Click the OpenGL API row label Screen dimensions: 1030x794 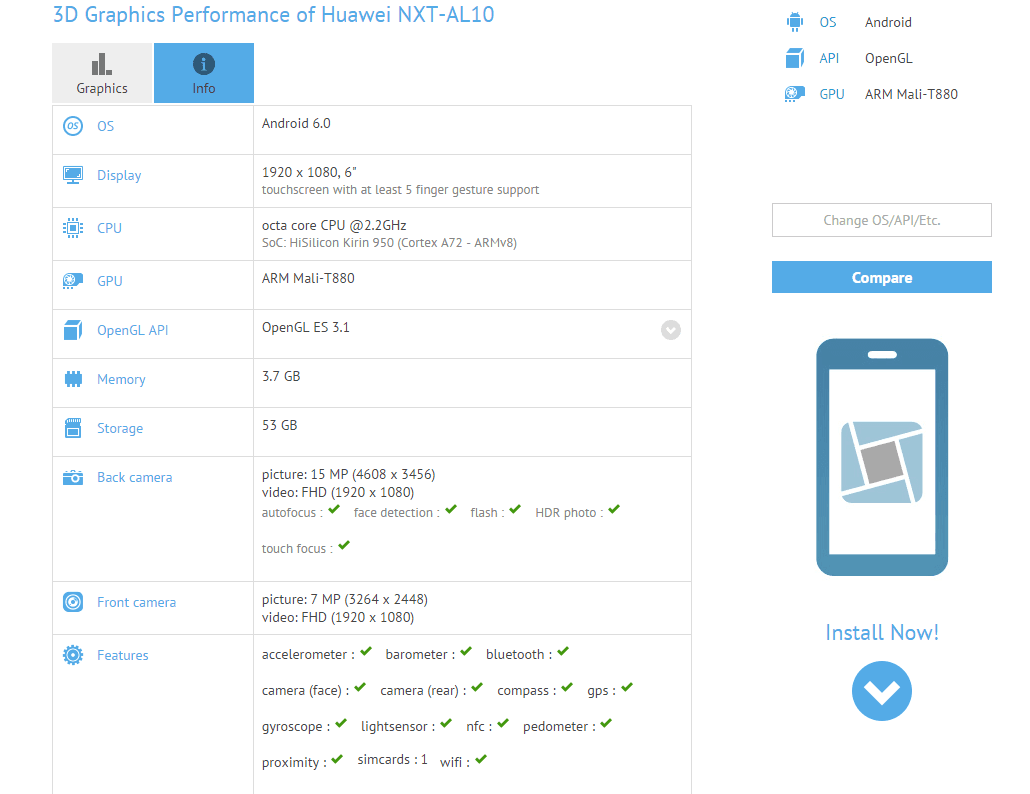pyautogui.click(x=133, y=330)
